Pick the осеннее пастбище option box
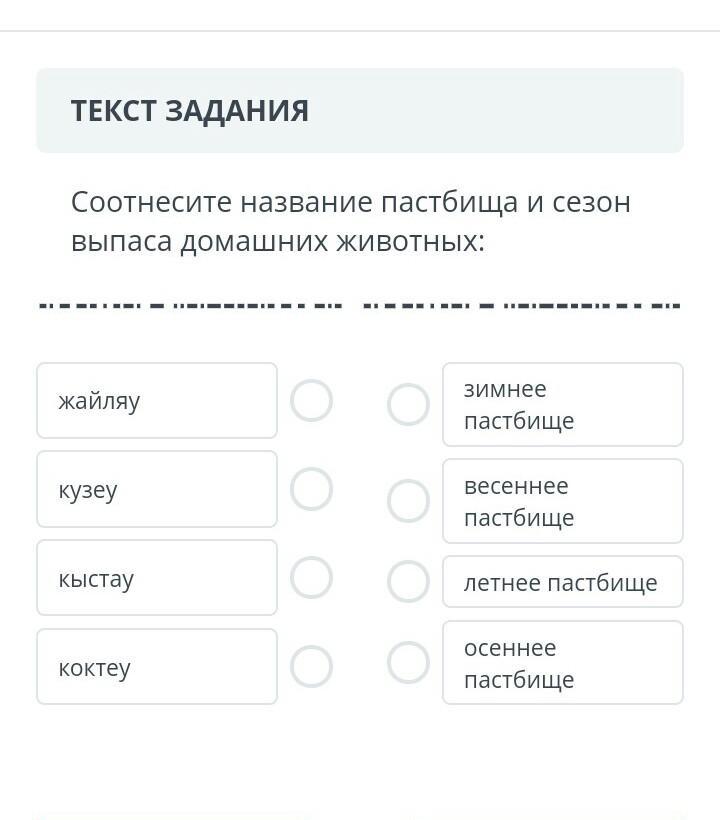This screenshot has width=720, height=820. tap(563, 663)
